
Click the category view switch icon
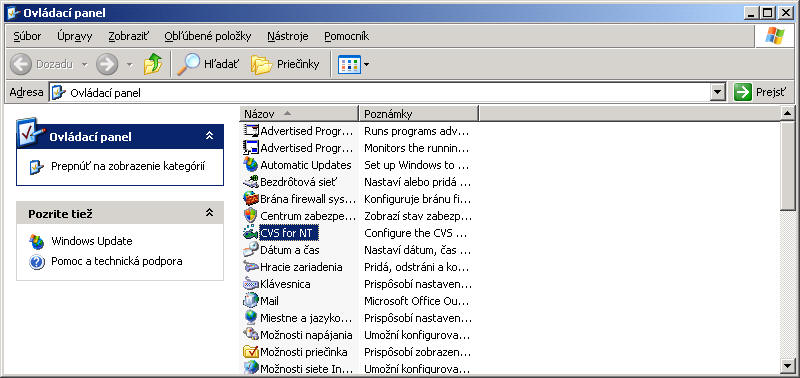[x=37, y=167]
